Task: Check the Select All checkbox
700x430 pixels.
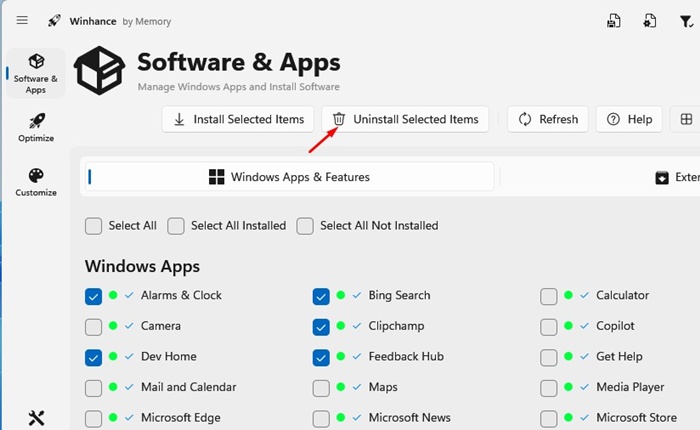Action: click(94, 226)
